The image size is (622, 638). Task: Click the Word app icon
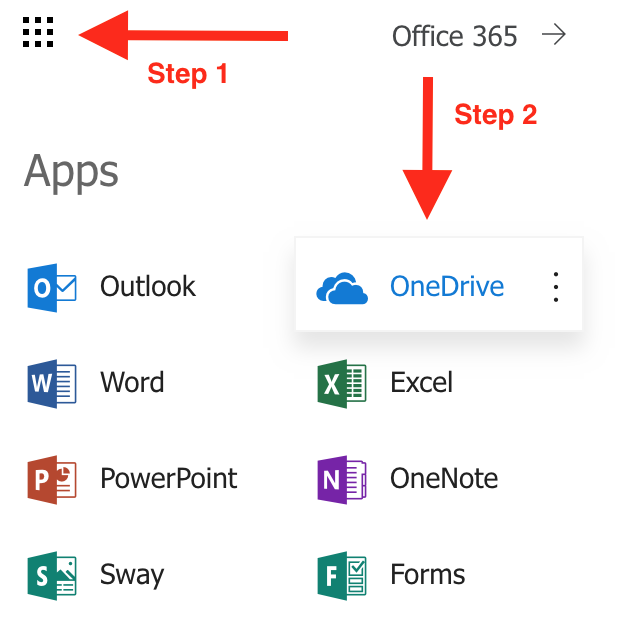[x=52, y=384]
